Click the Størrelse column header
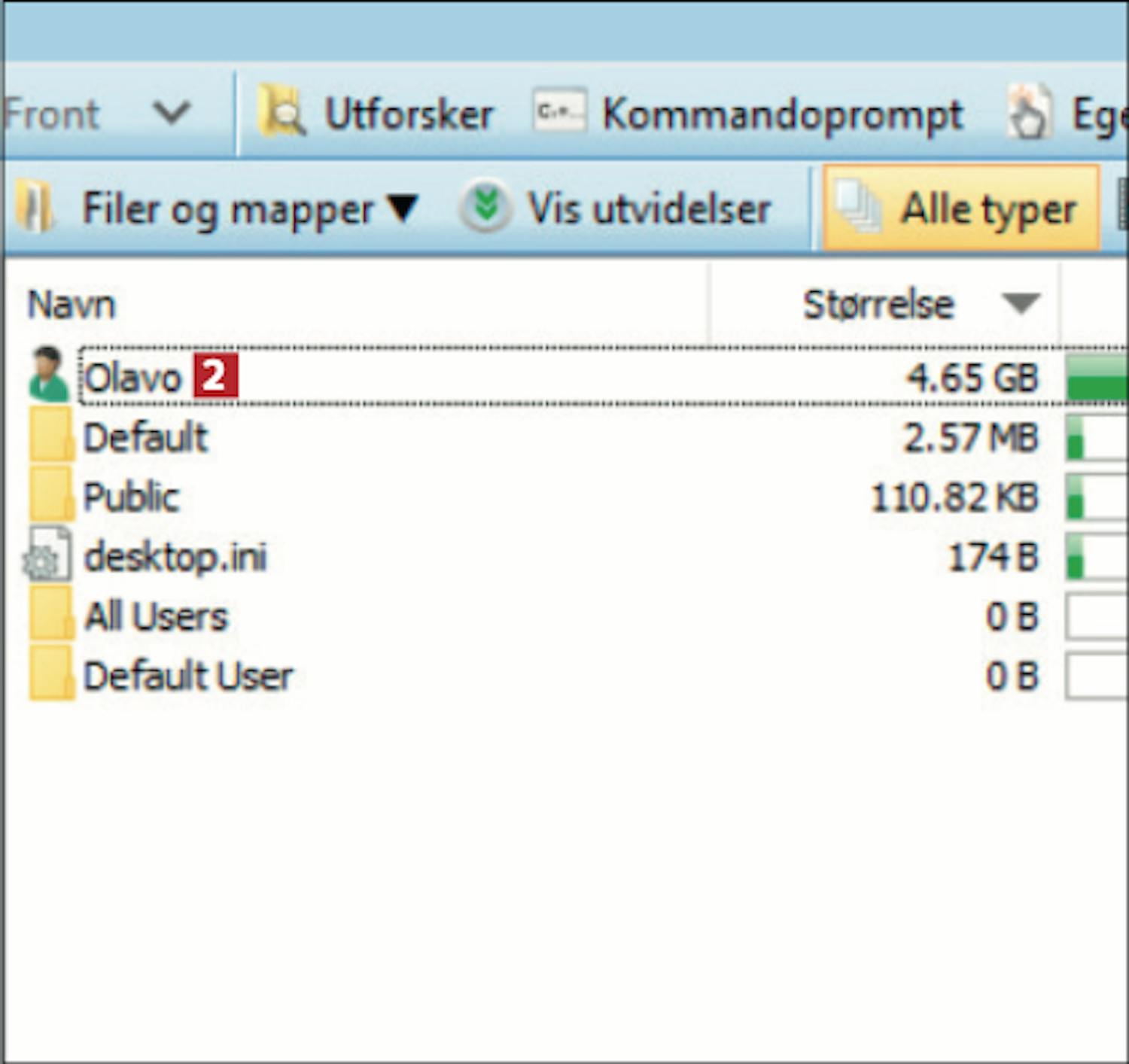 point(878,305)
